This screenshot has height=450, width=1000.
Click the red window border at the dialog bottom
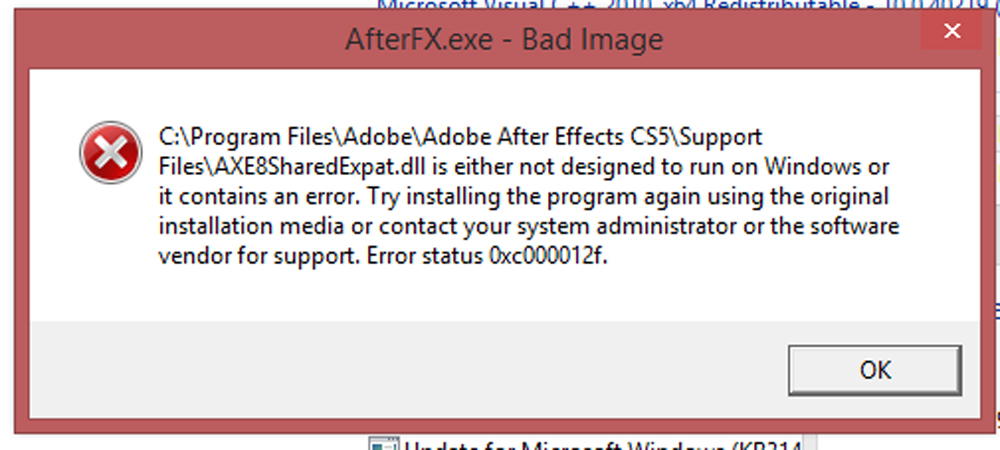[x=497, y=426]
